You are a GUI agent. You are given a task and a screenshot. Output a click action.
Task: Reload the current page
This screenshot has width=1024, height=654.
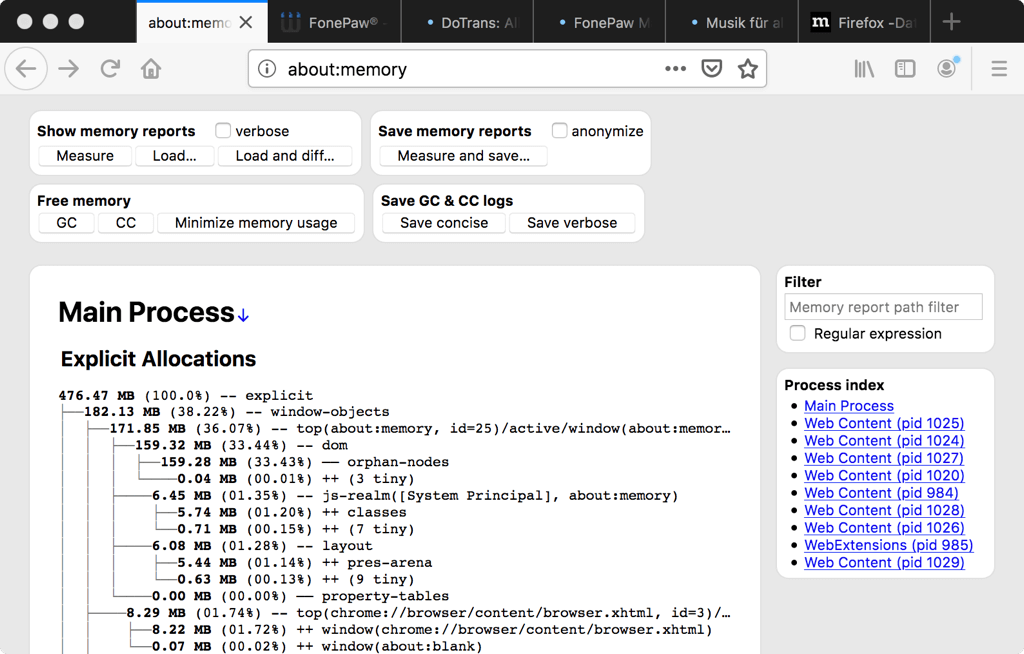pos(110,69)
